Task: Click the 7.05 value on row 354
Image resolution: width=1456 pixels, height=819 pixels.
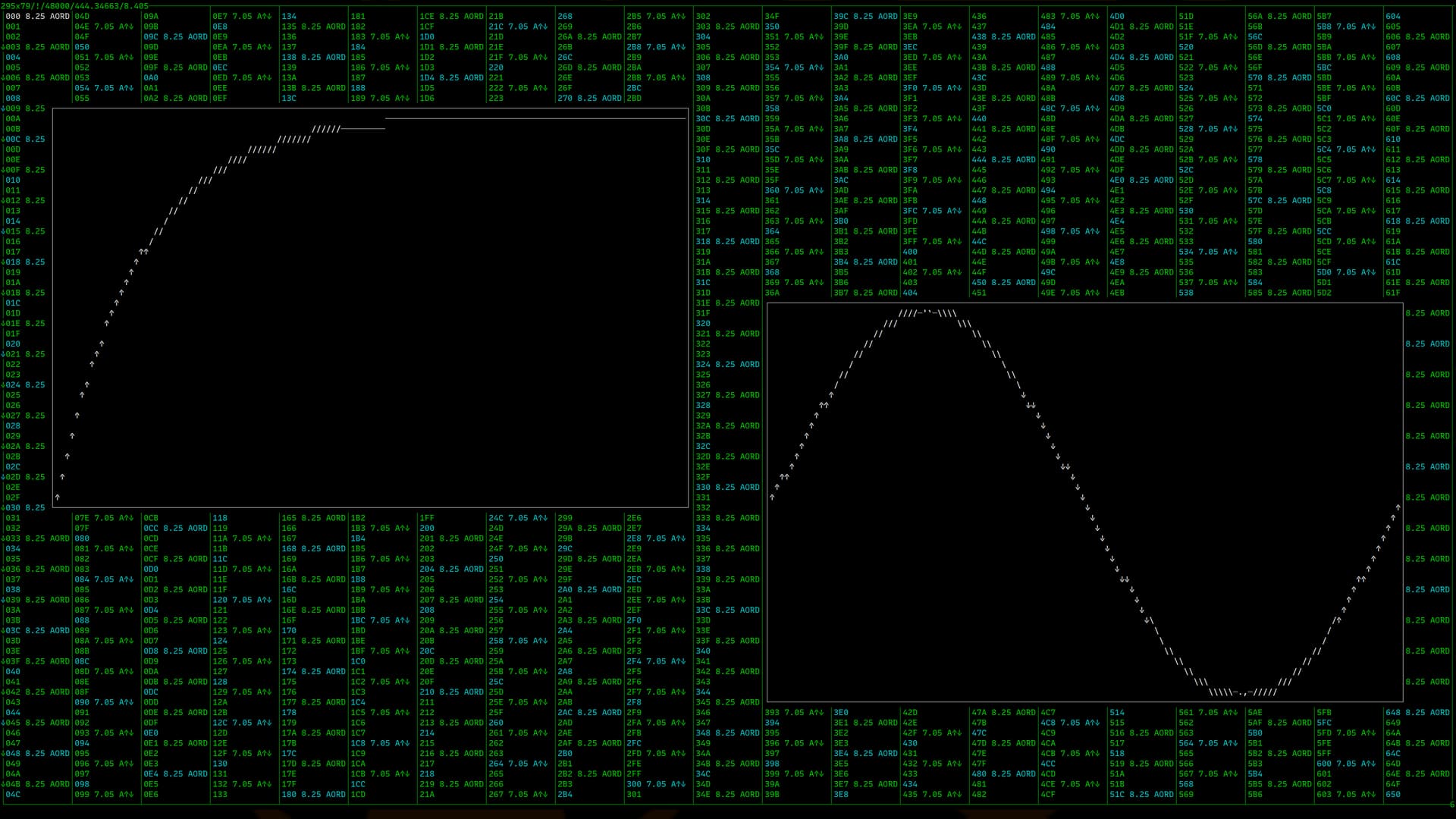Action: click(x=794, y=67)
